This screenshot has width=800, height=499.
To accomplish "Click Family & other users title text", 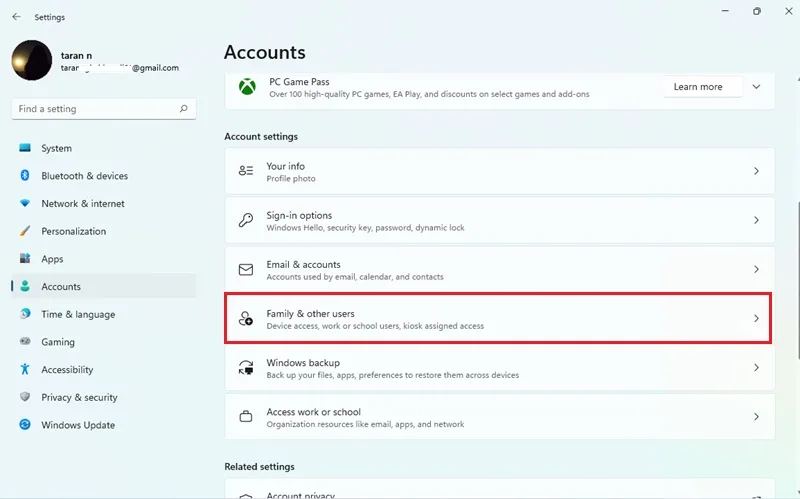I will pos(310,313).
